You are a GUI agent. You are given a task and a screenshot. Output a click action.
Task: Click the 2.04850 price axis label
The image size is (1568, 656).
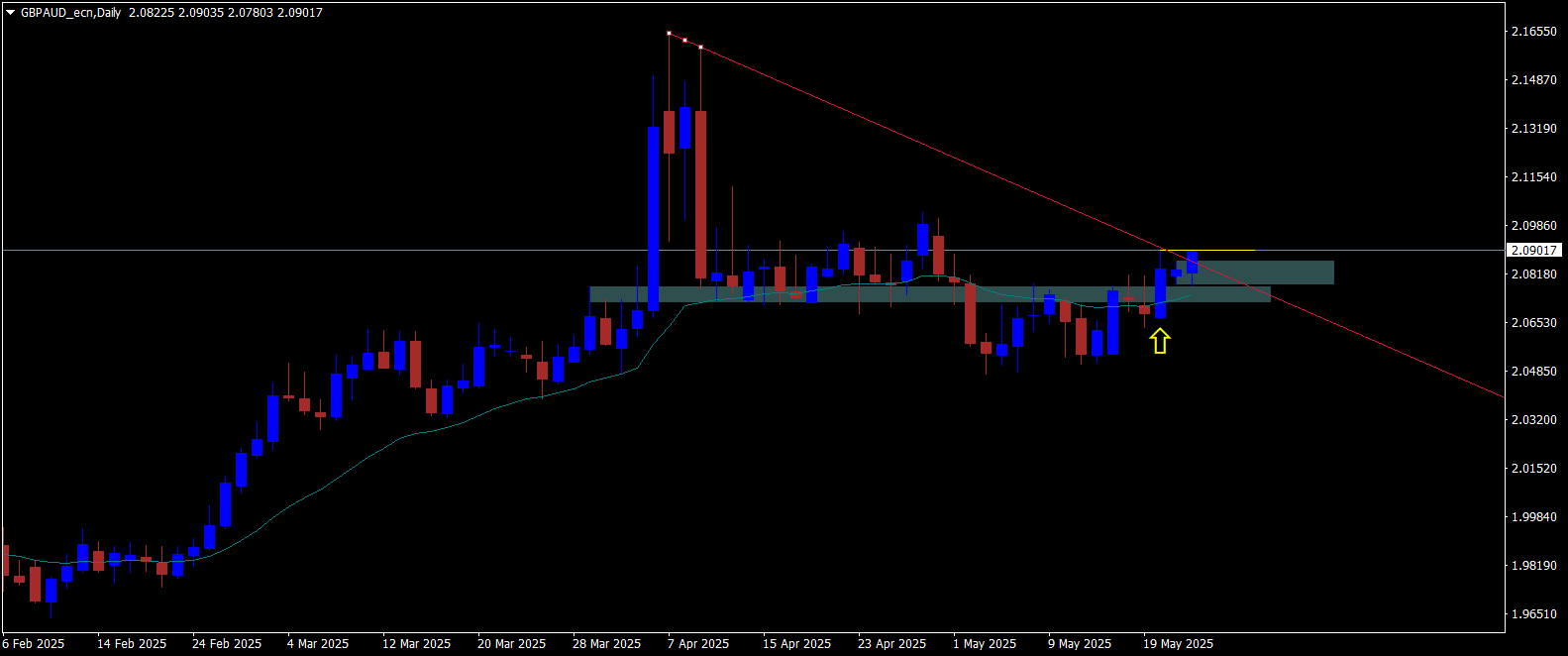1533,372
